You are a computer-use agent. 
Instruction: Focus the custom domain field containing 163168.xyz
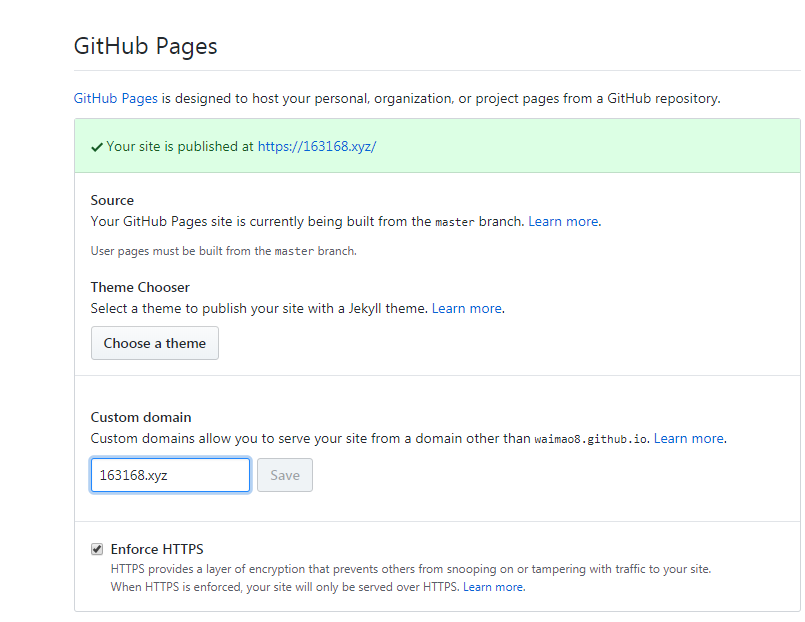pyautogui.click(x=170, y=475)
